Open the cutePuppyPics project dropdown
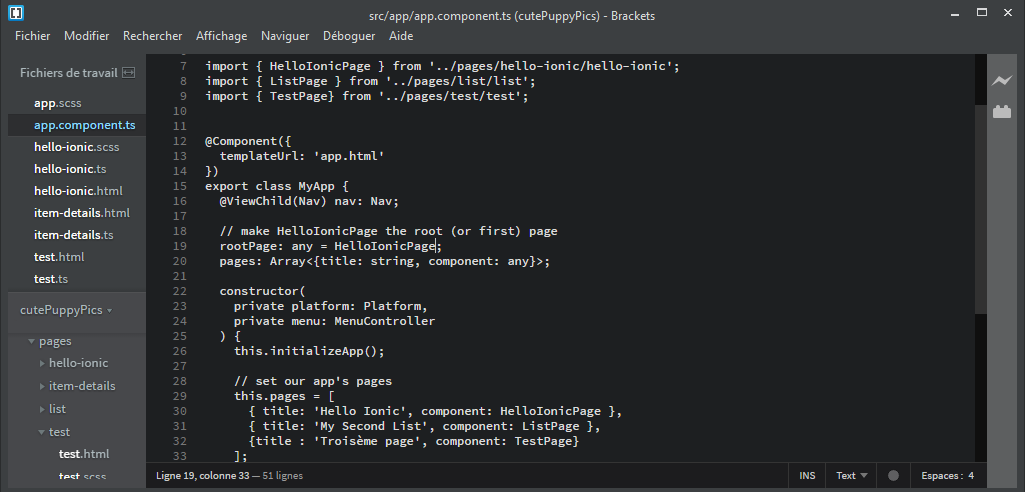 coord(66,310)
